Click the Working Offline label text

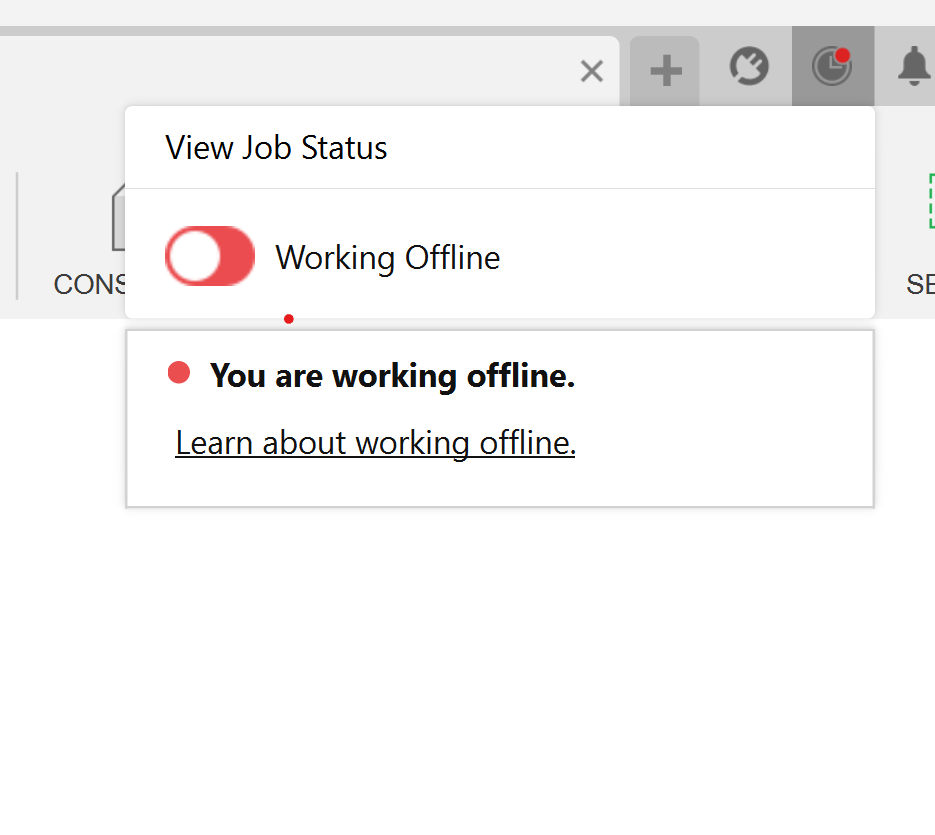click(387, 258)
